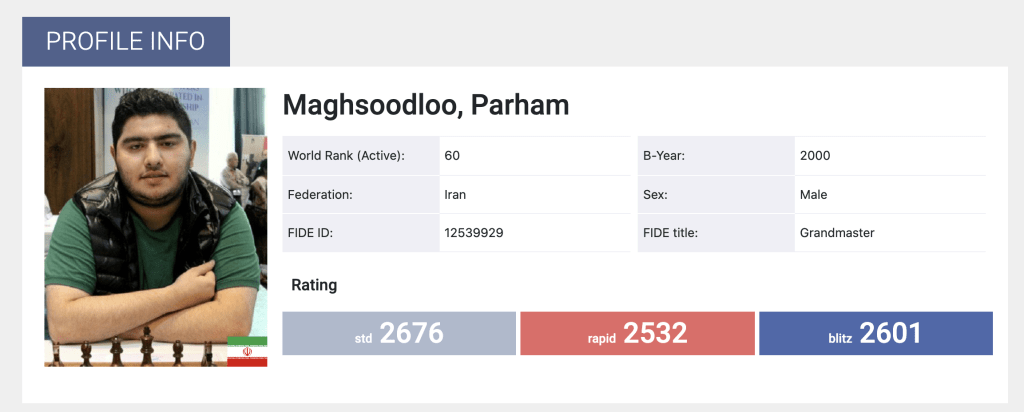Click the FIDE ID number 12539929
Screen dimensions: 1024x412
(x=473, y=233)
